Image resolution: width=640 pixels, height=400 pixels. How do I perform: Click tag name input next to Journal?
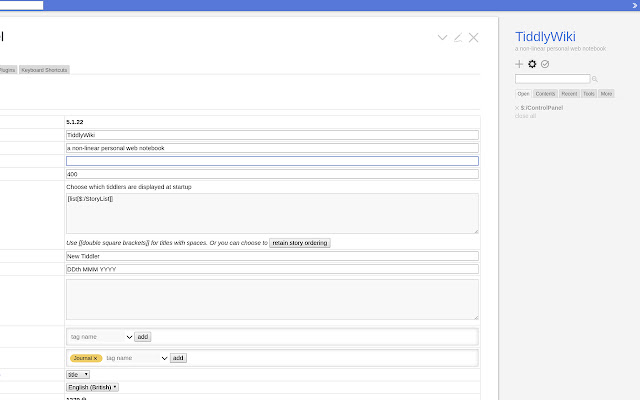point(132,358)
